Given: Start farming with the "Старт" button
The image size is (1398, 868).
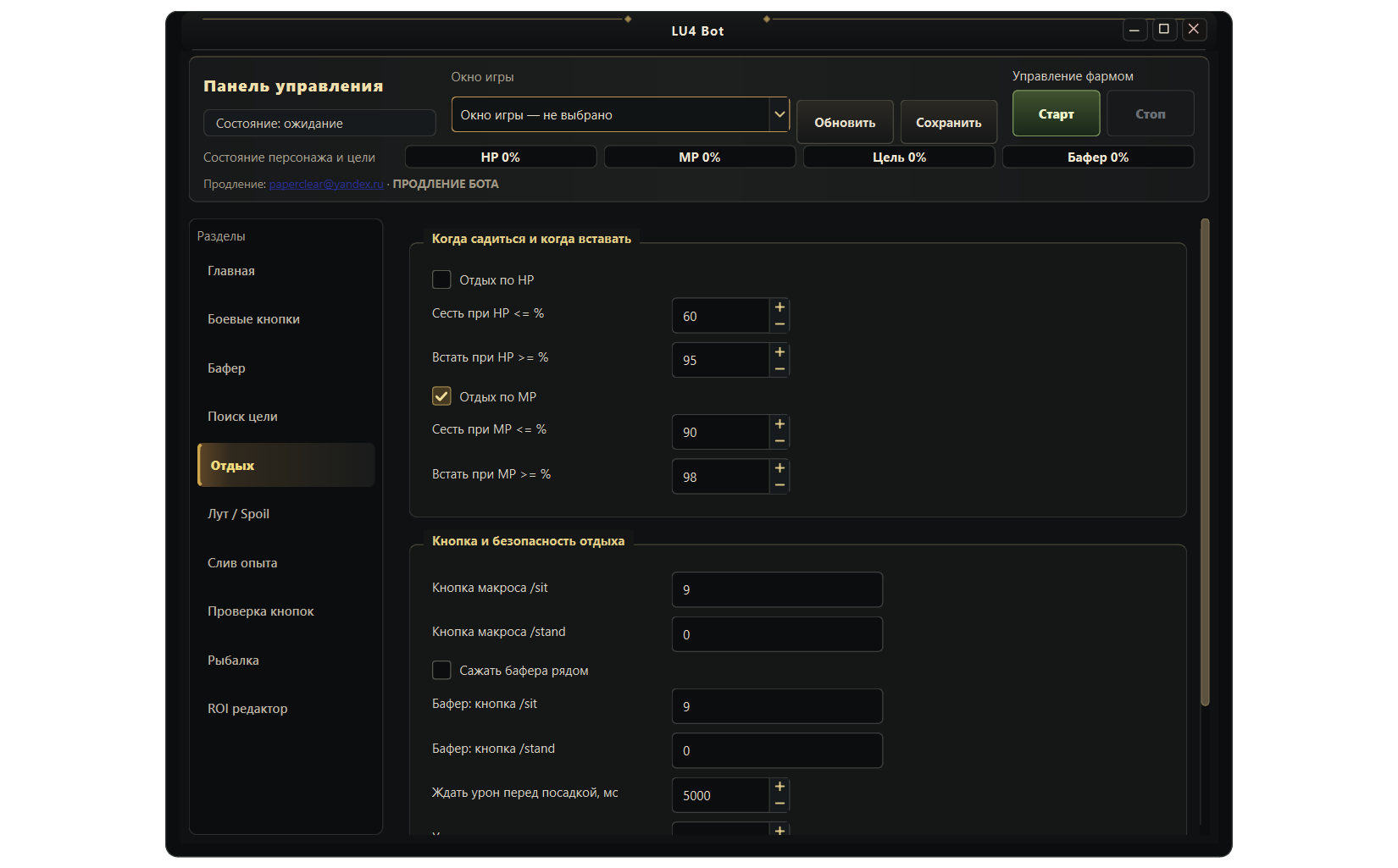Looking at the screenshot, I should [x=1056, y=113].
